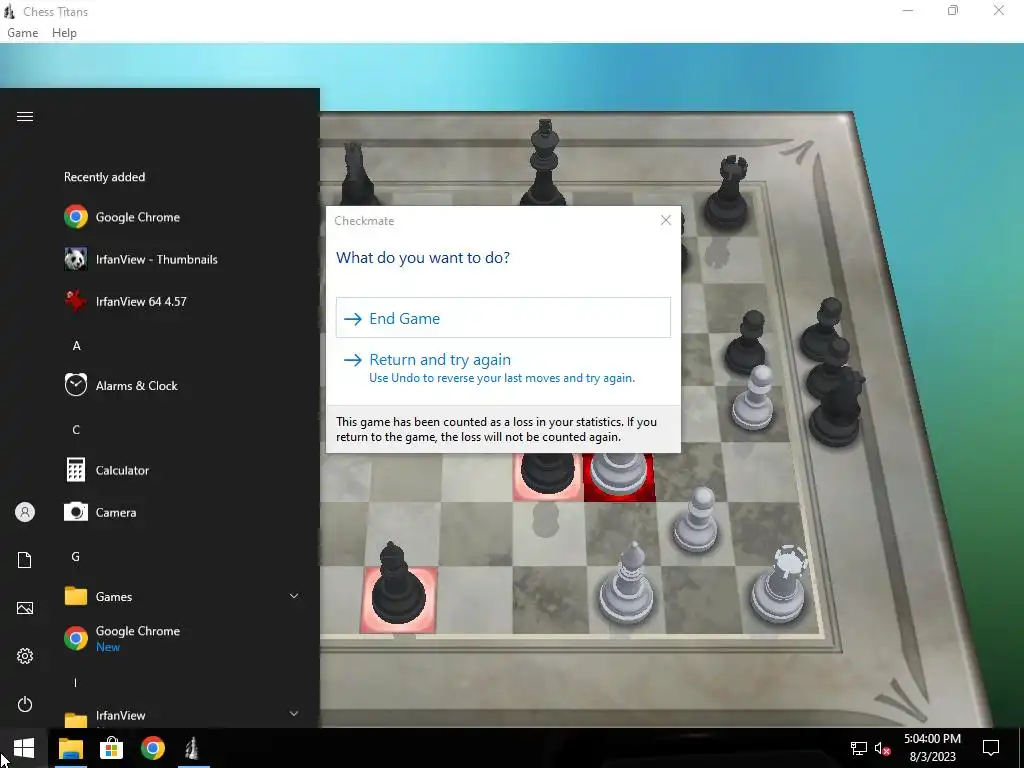Open Chrome from the taskbar
1024x768 pixels.
[153, 748]
